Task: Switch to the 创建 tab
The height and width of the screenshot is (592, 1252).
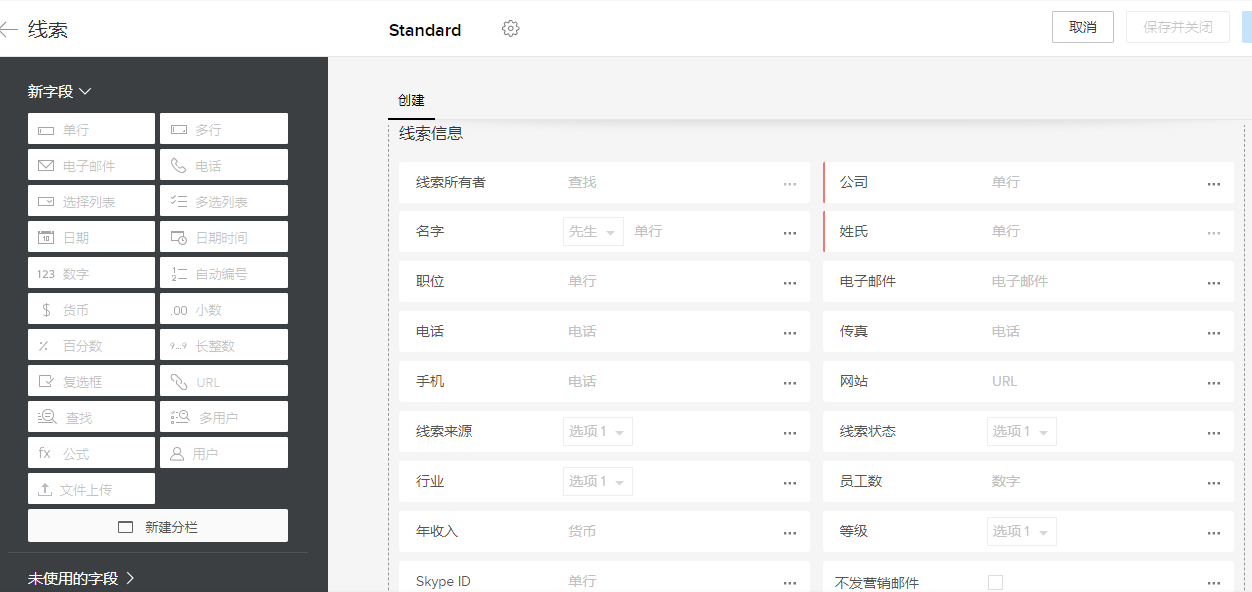Action: 413,100
